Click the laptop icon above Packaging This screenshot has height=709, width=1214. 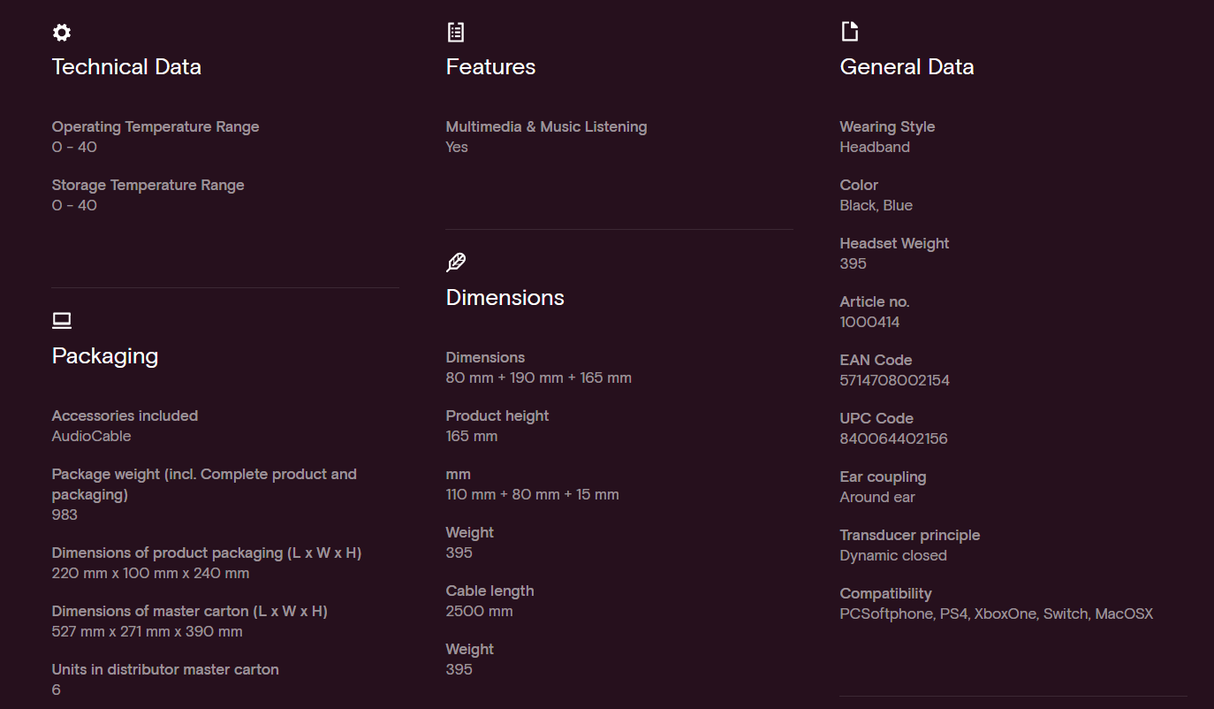pyautogui.click(x=62, y=321)
